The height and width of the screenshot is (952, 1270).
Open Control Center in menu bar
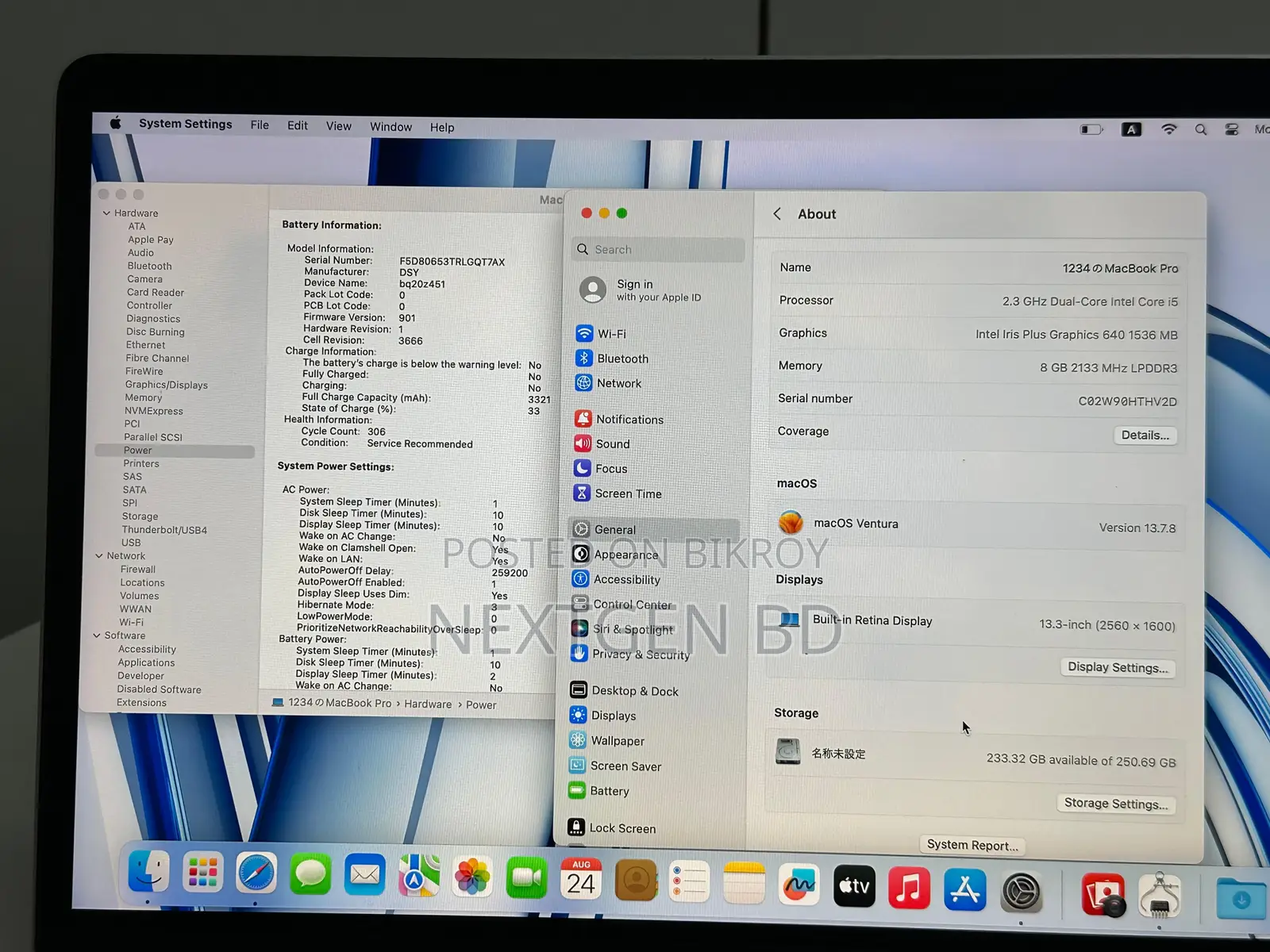[1231, 129]
